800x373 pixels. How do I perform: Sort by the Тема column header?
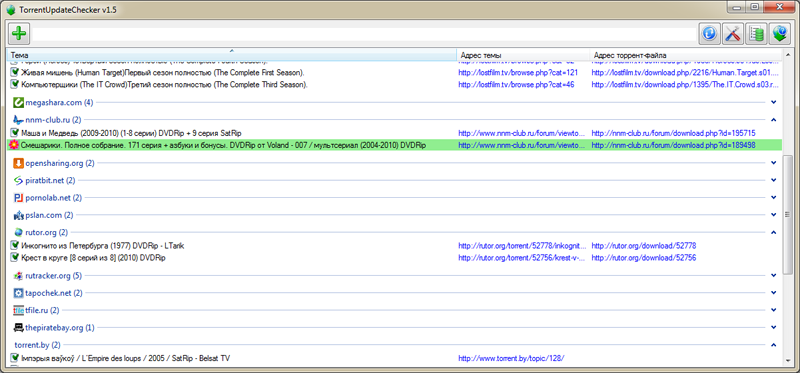(232, 55)
